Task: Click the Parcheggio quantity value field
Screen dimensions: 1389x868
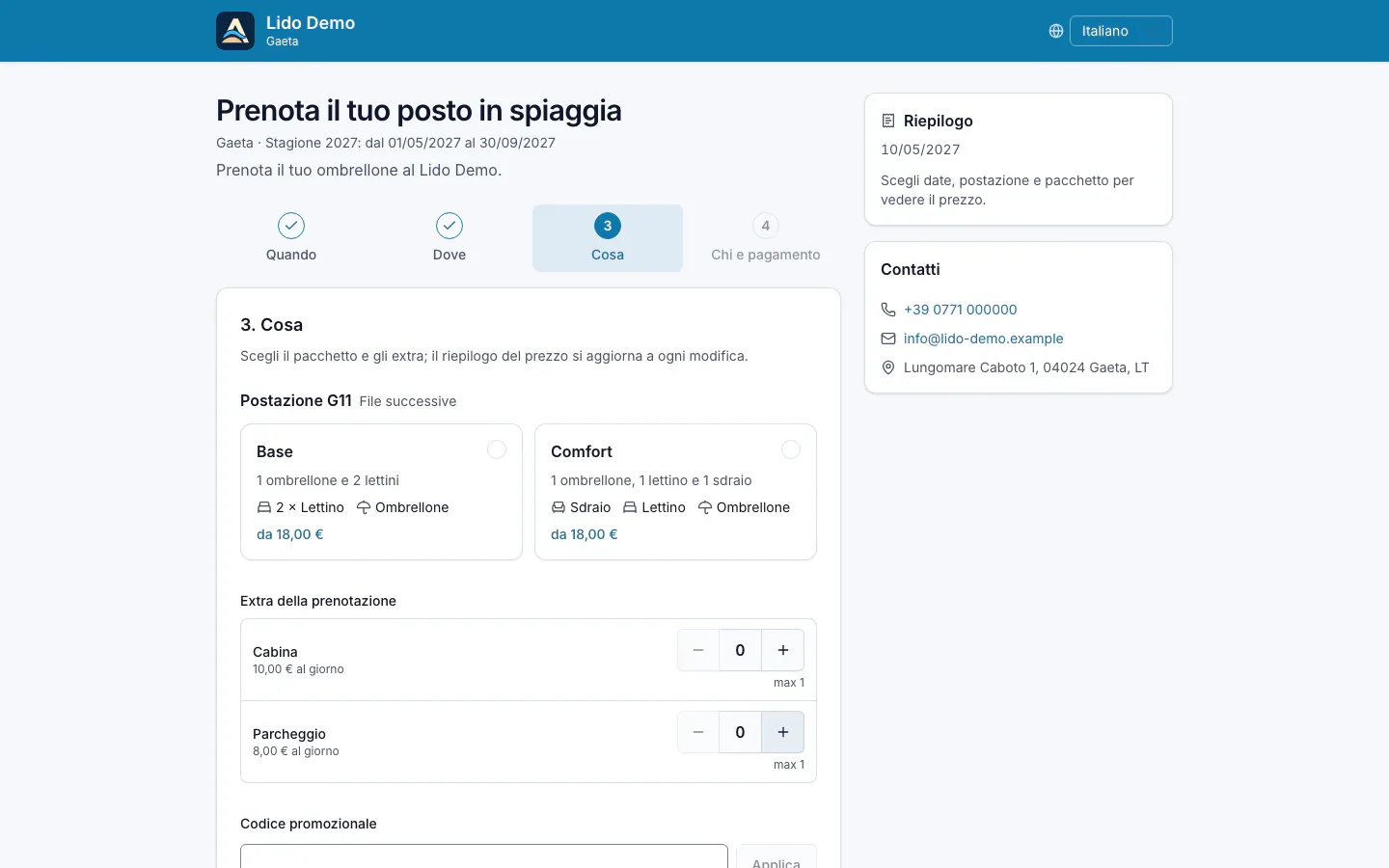Action: pos(741,732)
